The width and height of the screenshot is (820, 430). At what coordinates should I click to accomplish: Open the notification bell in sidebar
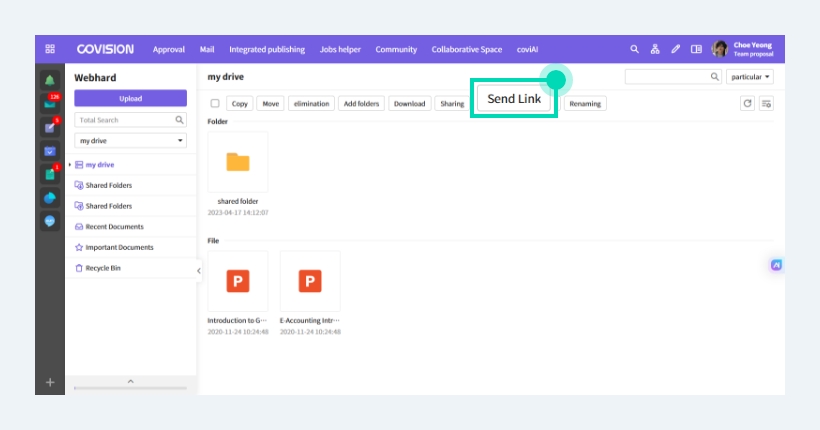[50, 80]
